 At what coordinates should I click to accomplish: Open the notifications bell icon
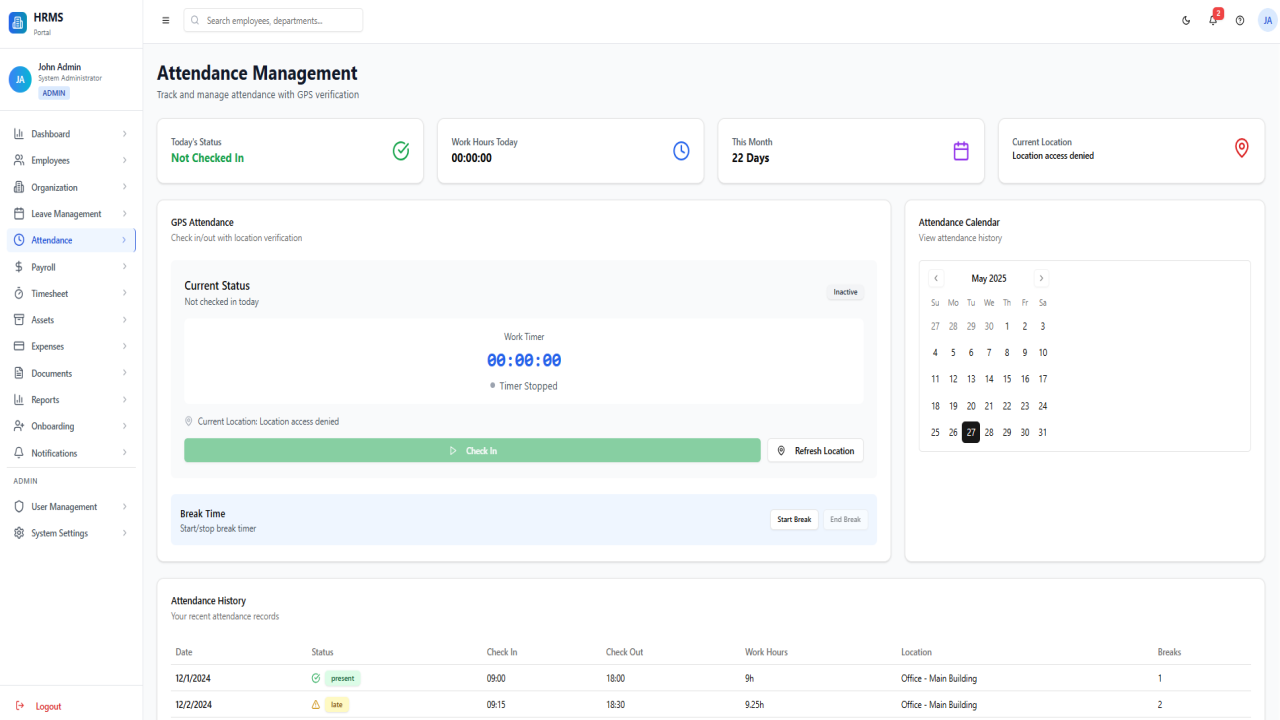point(1213,20)
